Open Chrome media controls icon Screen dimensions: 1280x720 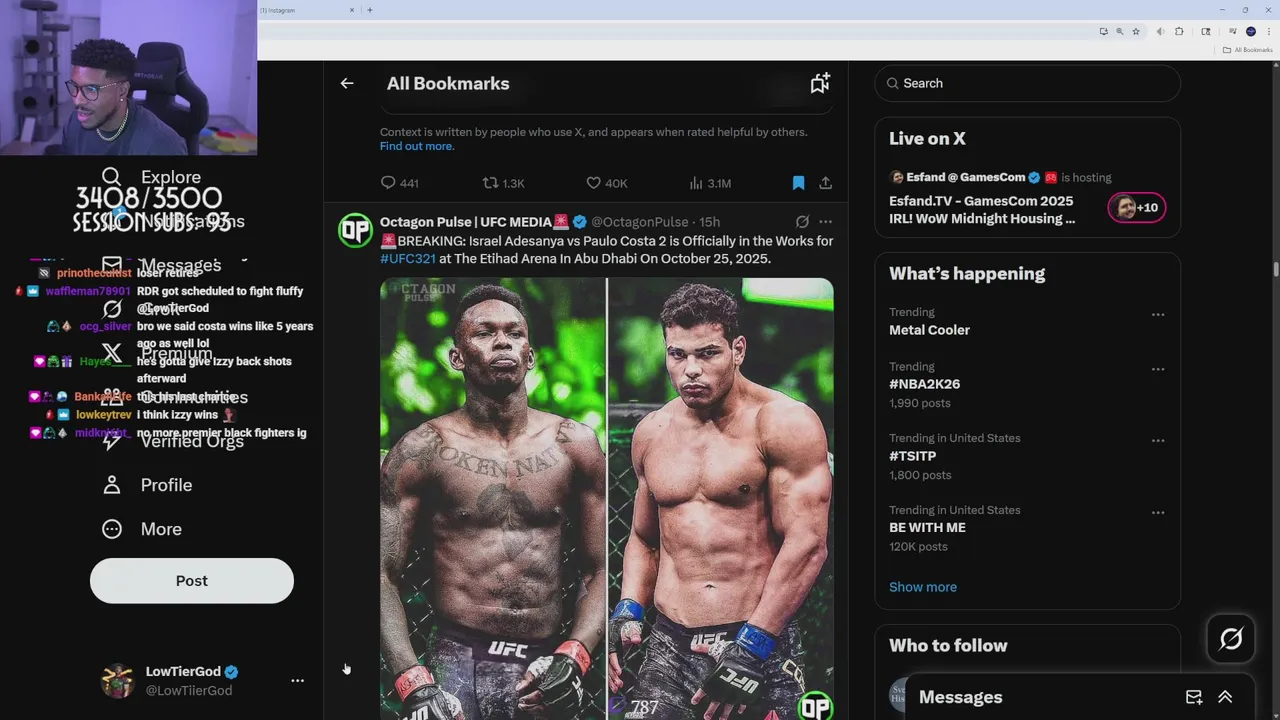tap(1233, 32)
